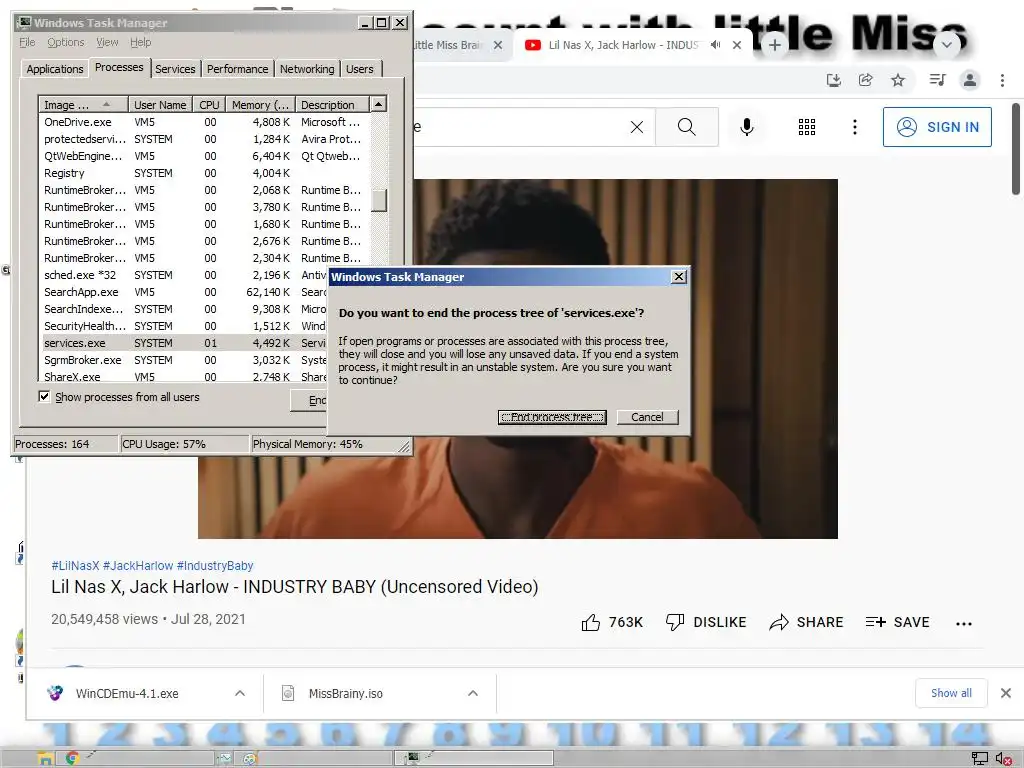Click Show all downloads button

[951, 693]
